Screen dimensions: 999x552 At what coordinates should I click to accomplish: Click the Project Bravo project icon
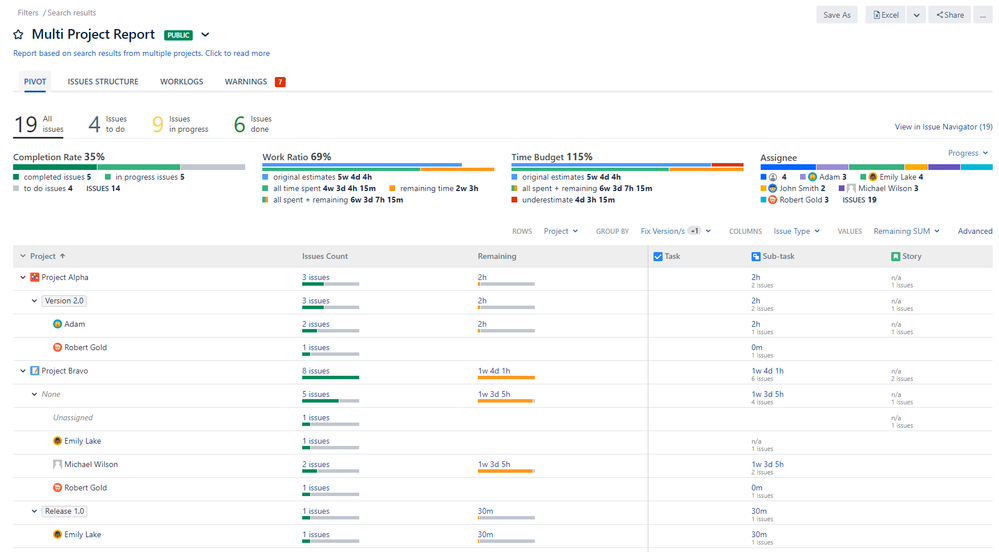pos(35,371)
